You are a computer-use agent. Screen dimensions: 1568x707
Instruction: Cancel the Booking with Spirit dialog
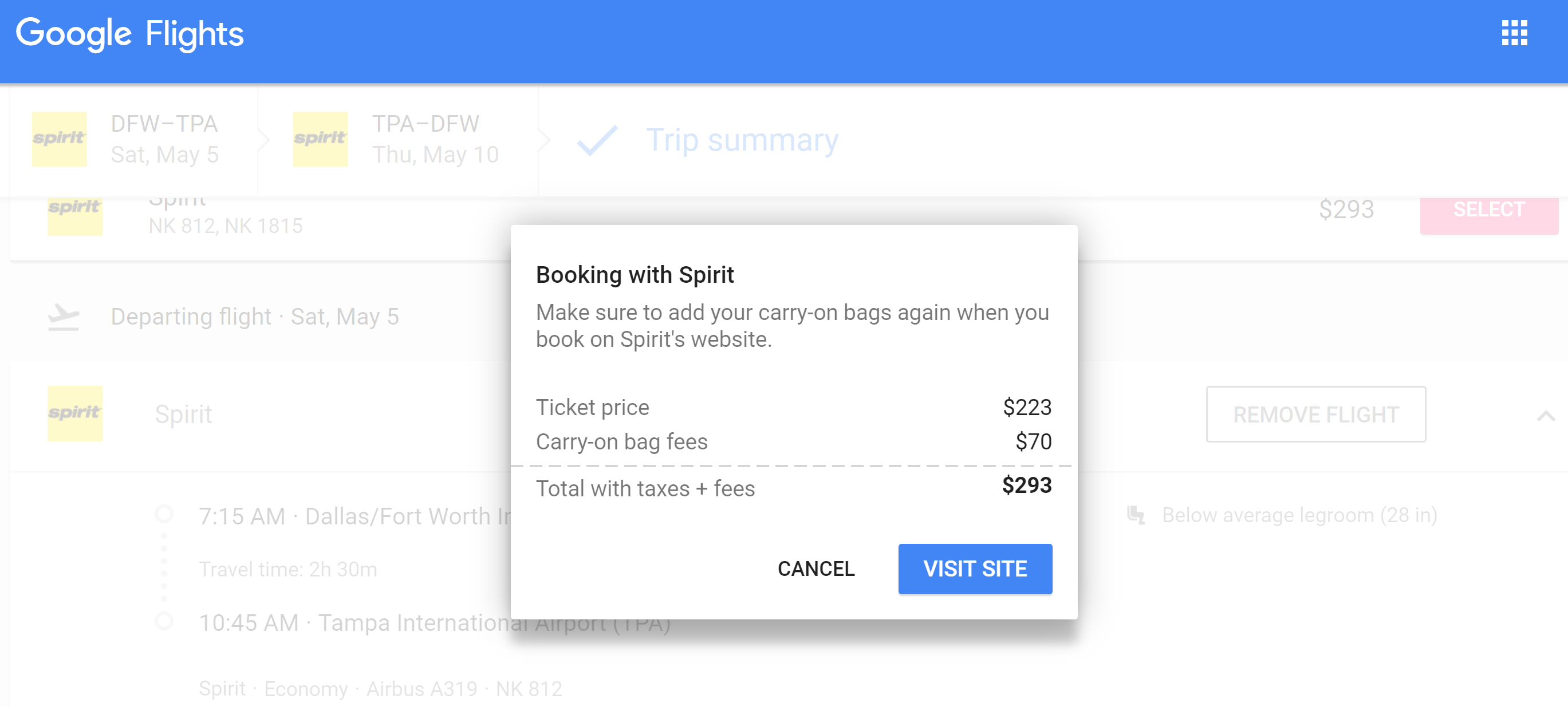click(815, 569)
